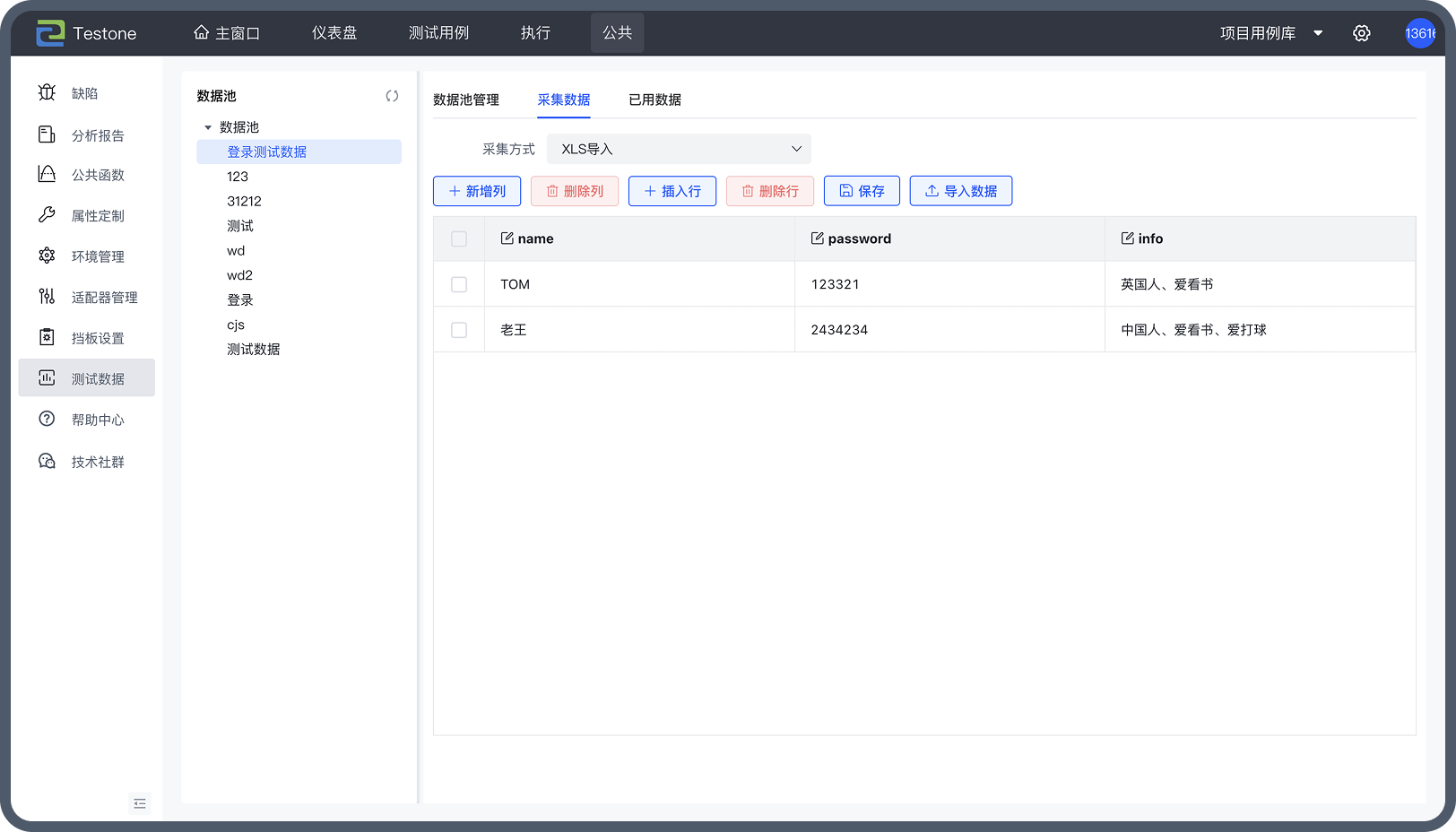Click the 保存 save button

(x=861, y=191)
